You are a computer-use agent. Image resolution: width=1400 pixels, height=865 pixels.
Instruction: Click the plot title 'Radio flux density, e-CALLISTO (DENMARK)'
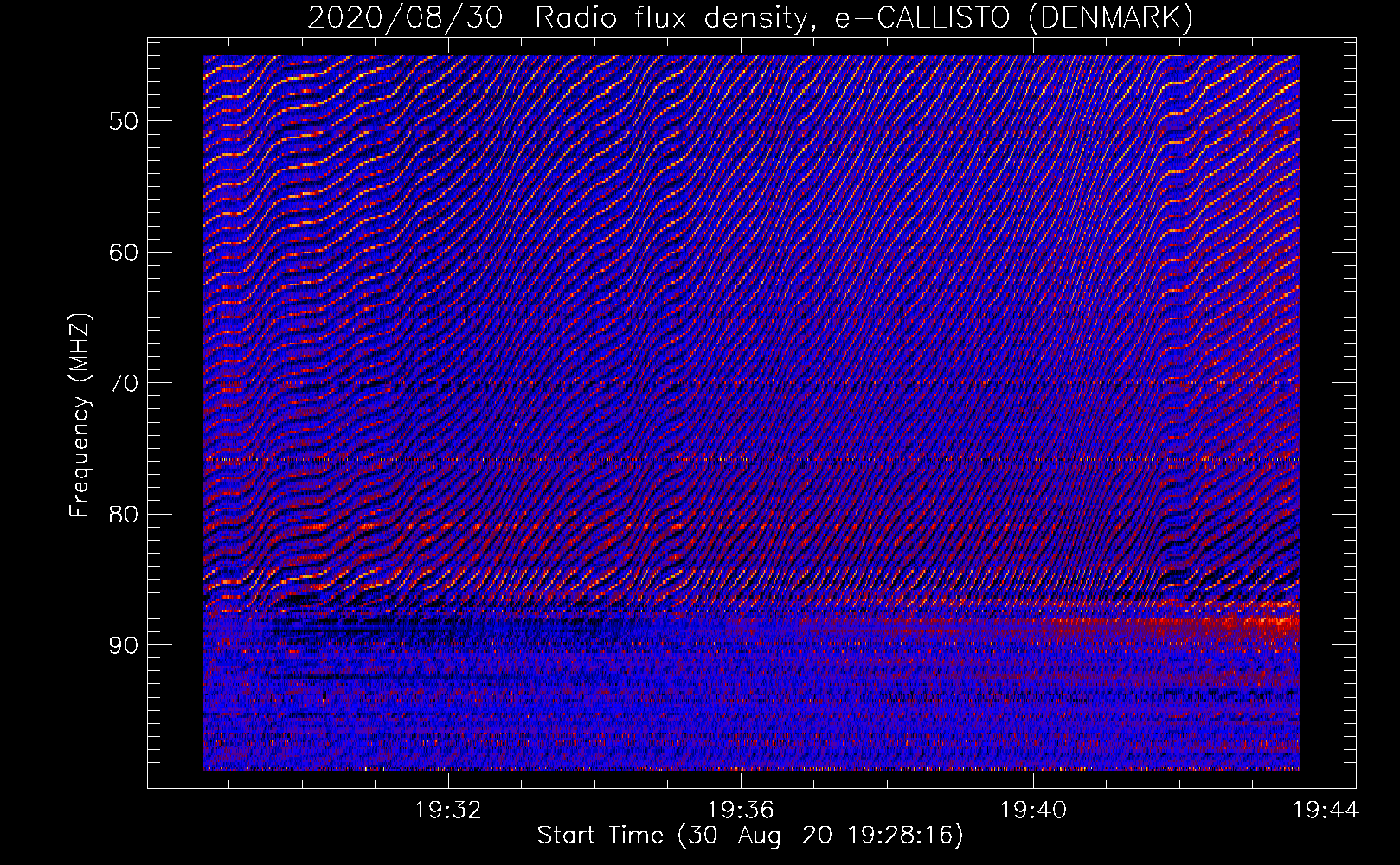click(864, 17)
